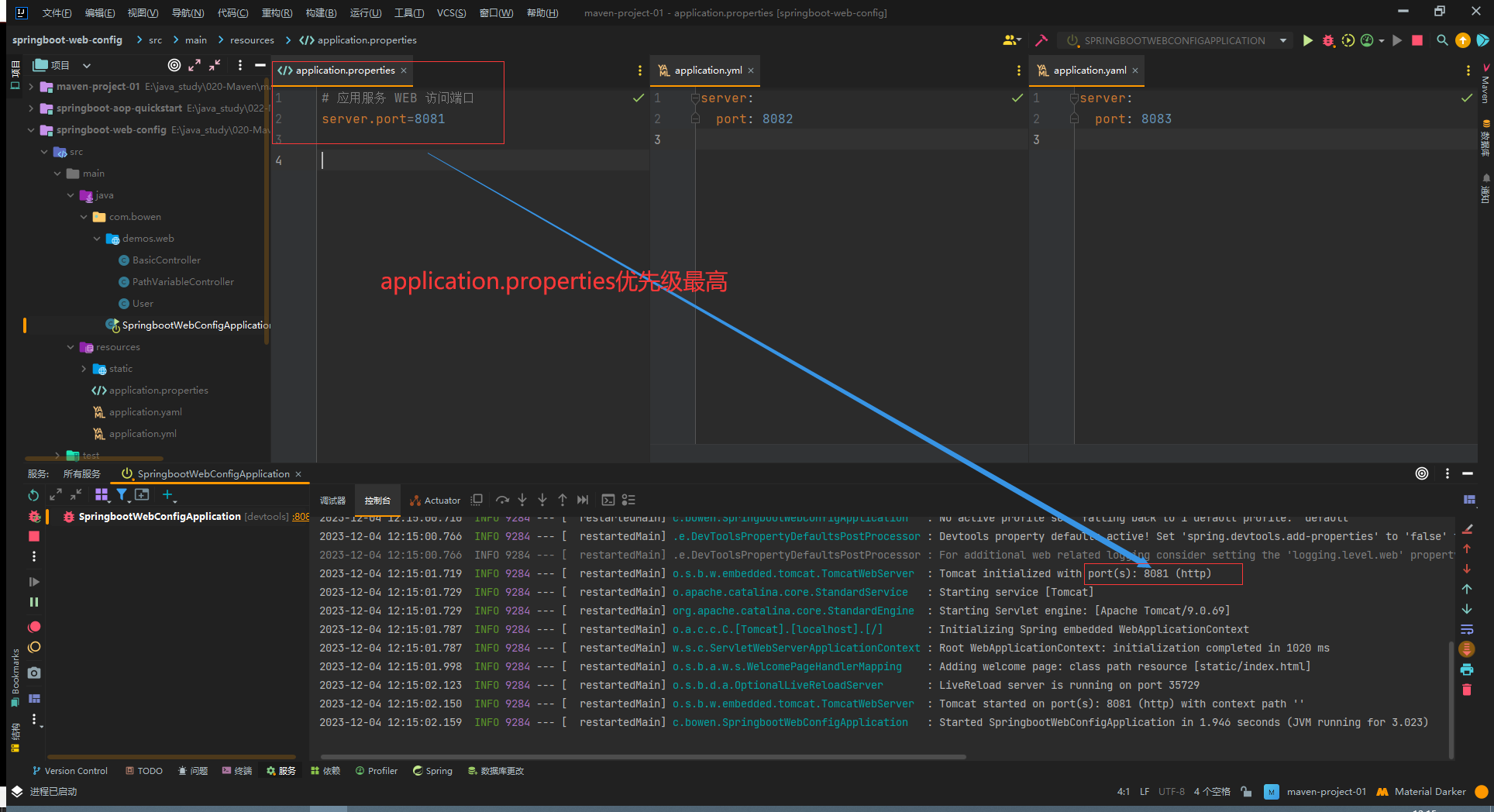Viewport: 1494px width, 812px height.
Task: Open the Version Control tool window button
Action: click(x=70, y=771)
